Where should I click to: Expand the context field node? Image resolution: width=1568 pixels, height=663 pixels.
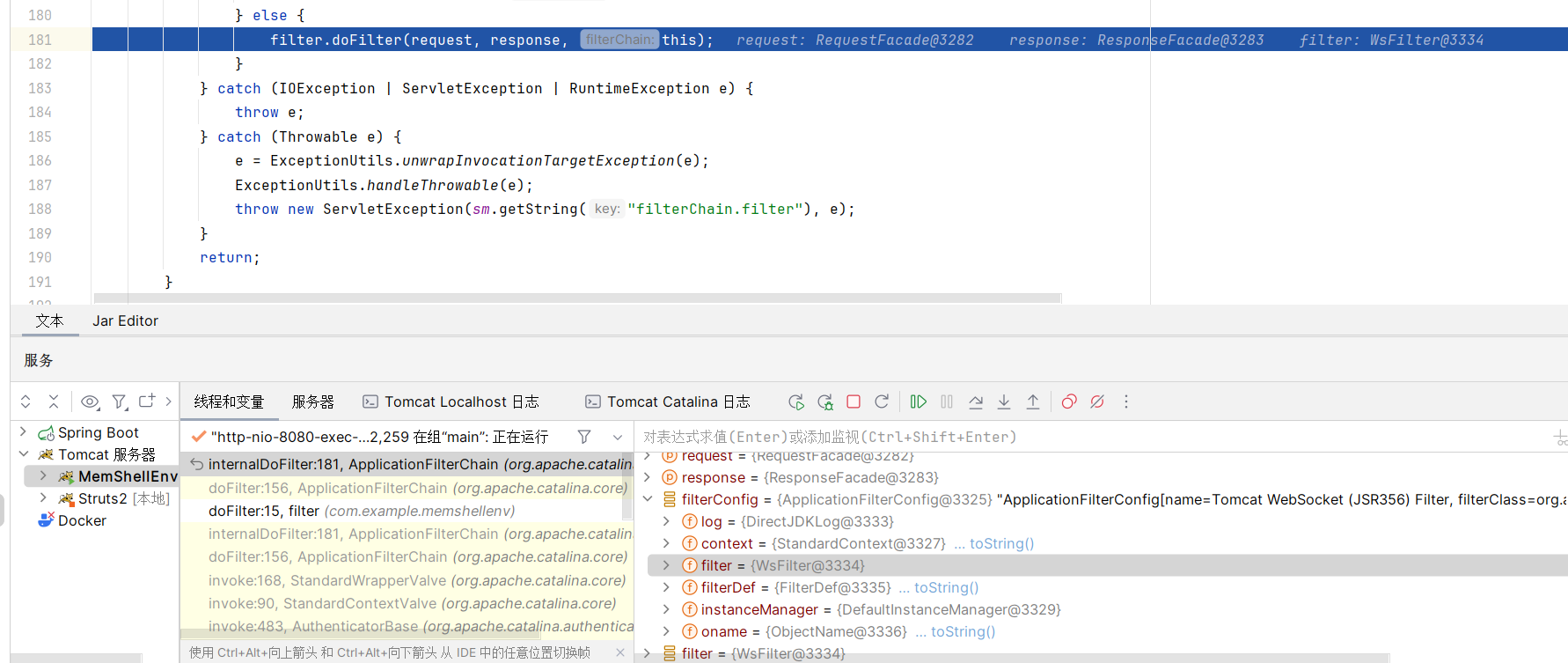click(x=667, y=543)
